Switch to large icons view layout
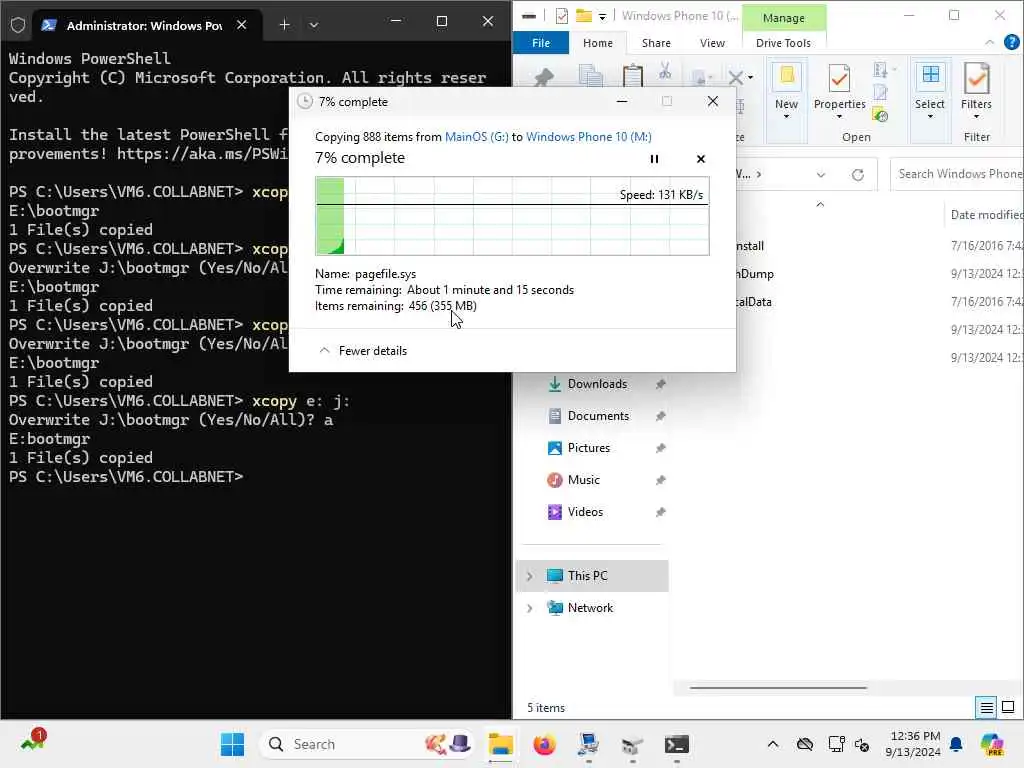 [1008, 707]
